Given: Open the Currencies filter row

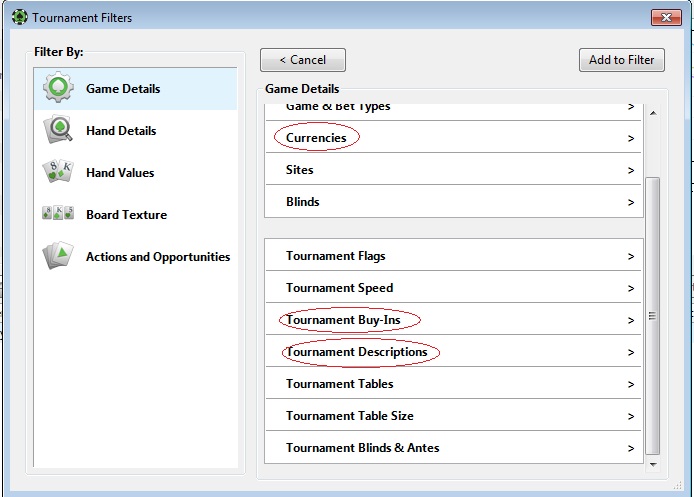Looking at the screenshot, I should point(454,138).
